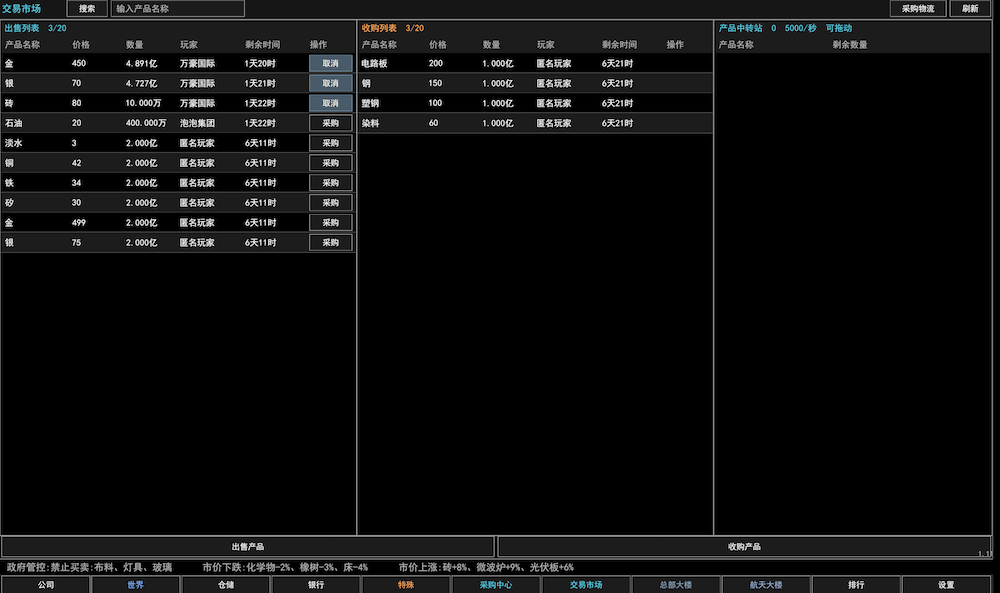This screenshot has height=593, width=1000.
Task: Switch to the 公司 tab
Action: 45,585
